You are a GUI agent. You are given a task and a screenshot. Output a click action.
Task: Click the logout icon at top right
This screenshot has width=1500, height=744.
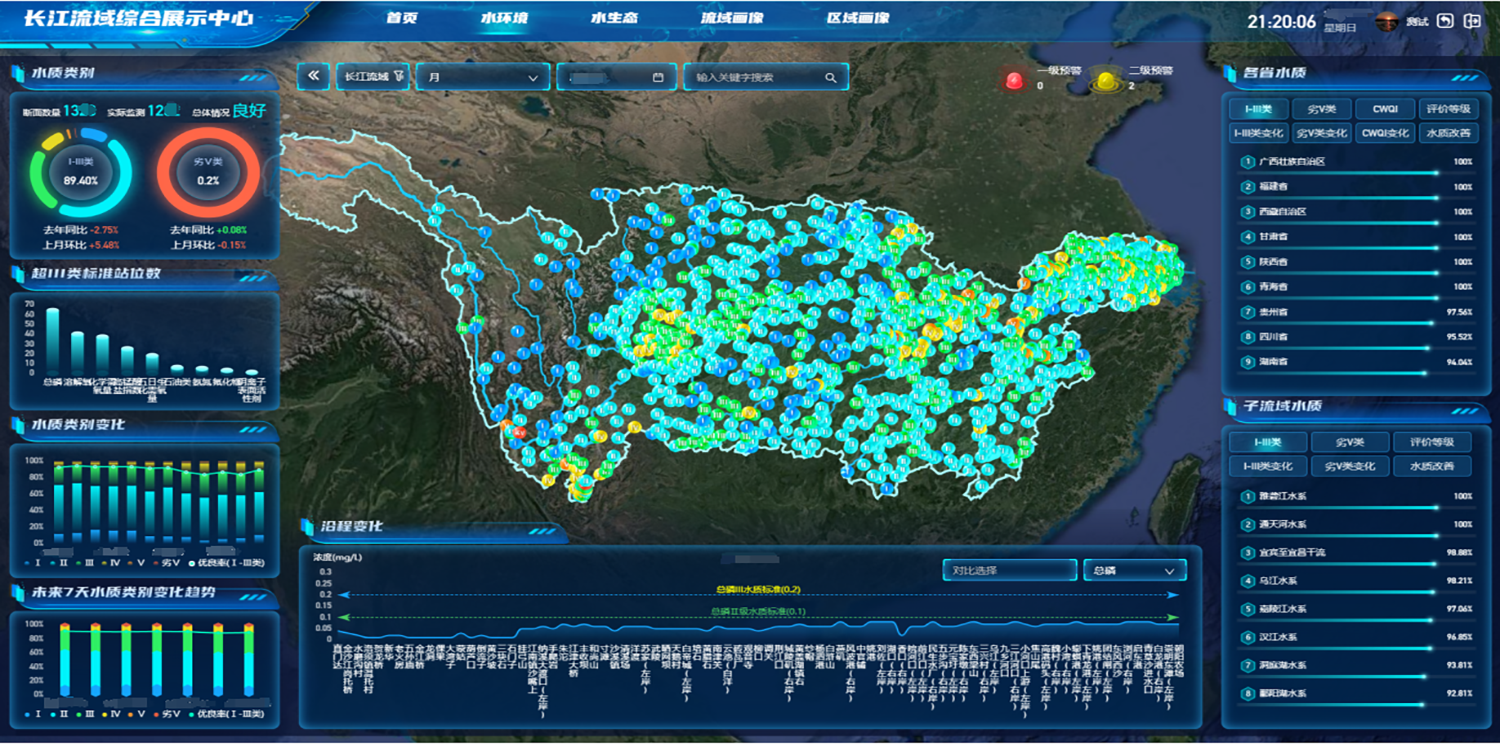(x=1472, y=21)
